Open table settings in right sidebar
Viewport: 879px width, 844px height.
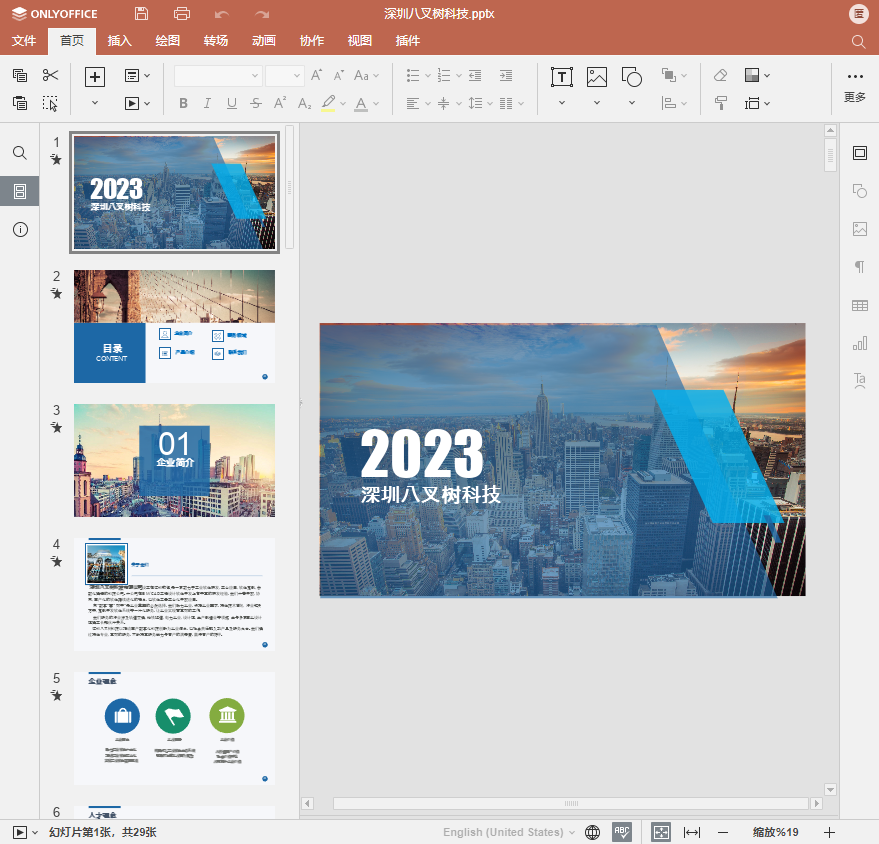pos(859,305)
